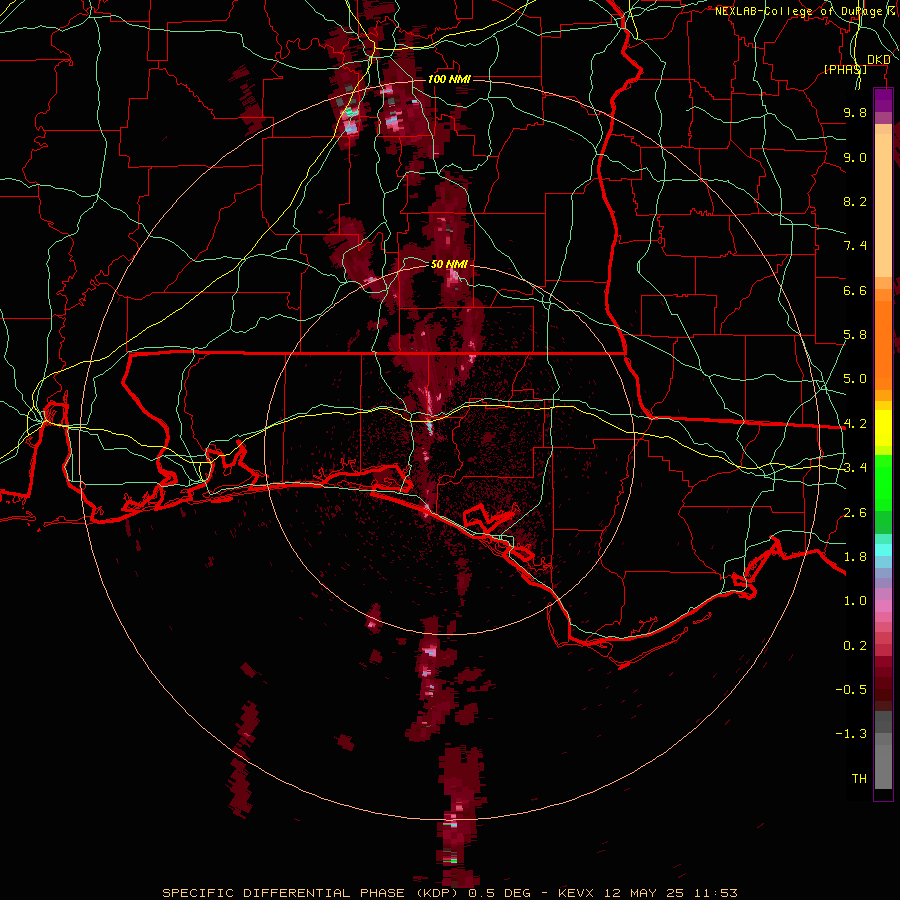
Task: Click the 1.8 legend value
Action: (855, 557)
